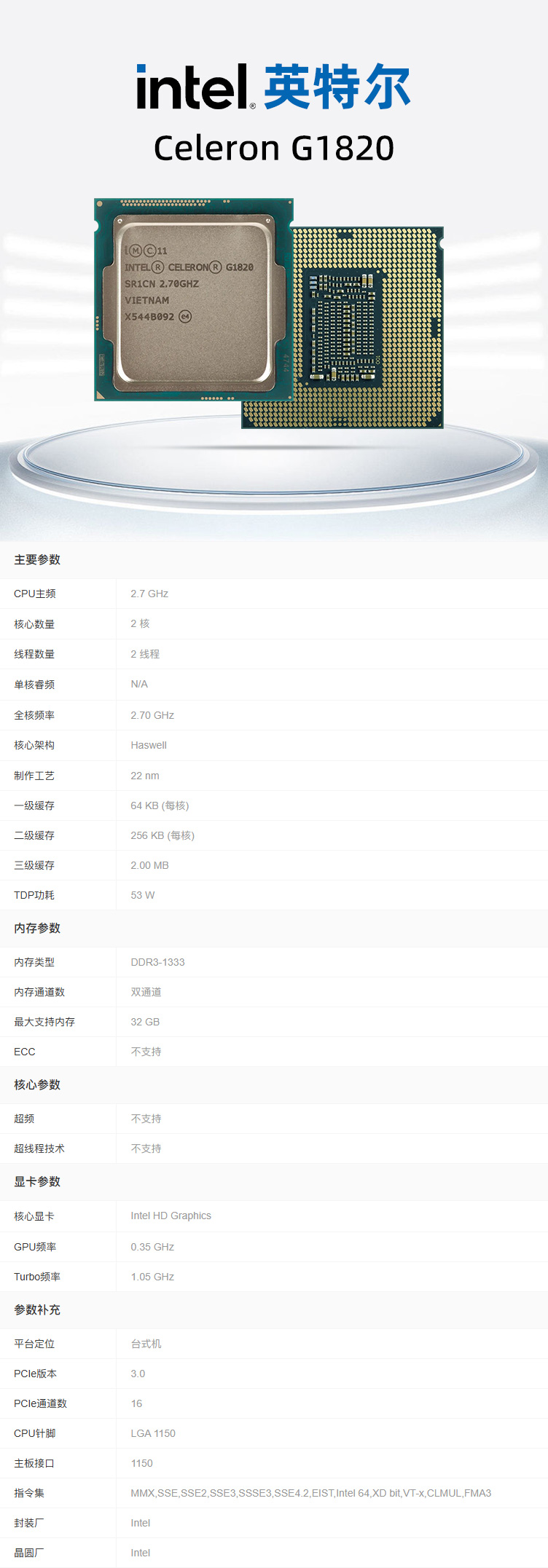
Task: Click the 超线程技术 label
Action: click(x=39, y=1149)
